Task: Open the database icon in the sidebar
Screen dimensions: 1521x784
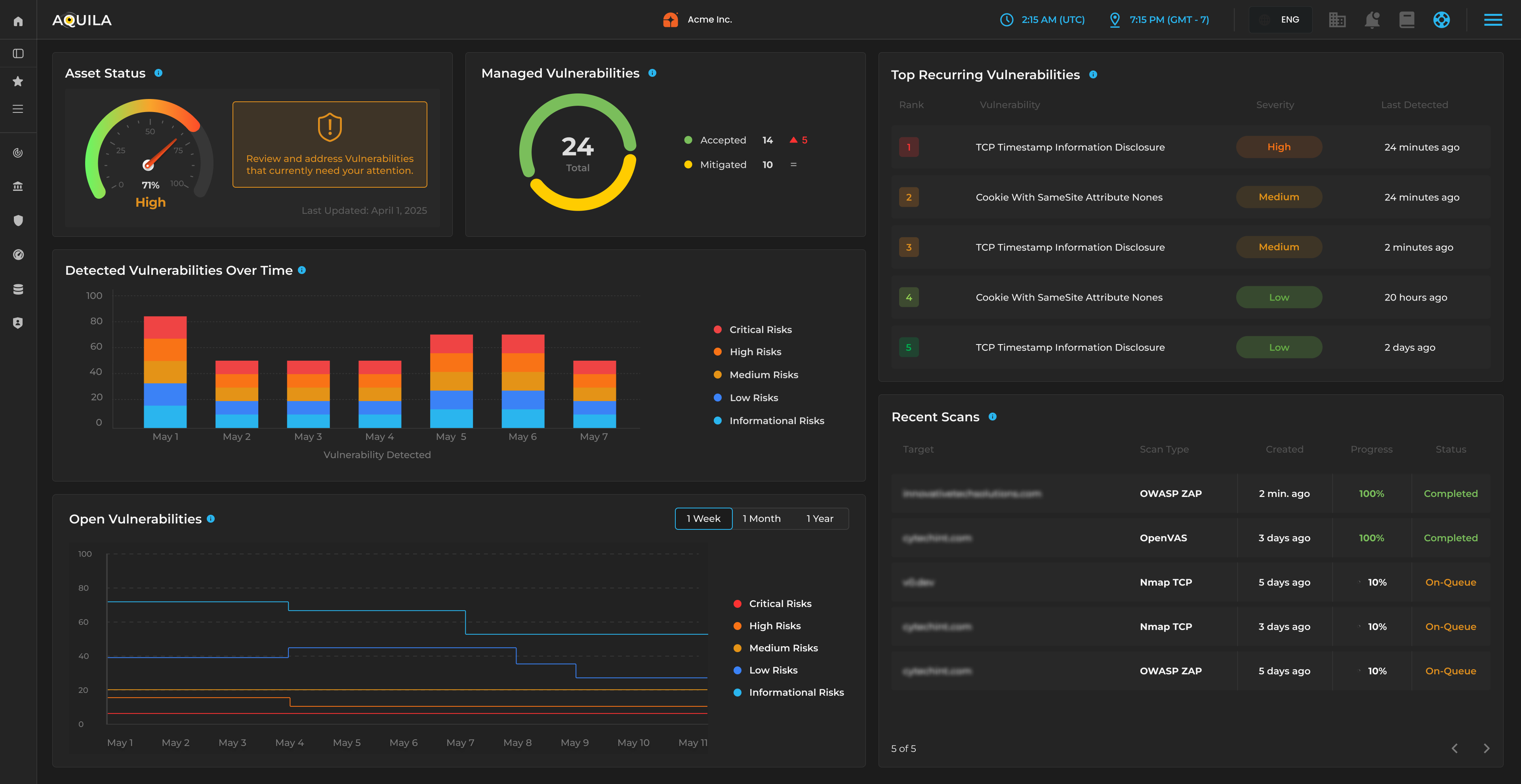Action: pos(18,289)
